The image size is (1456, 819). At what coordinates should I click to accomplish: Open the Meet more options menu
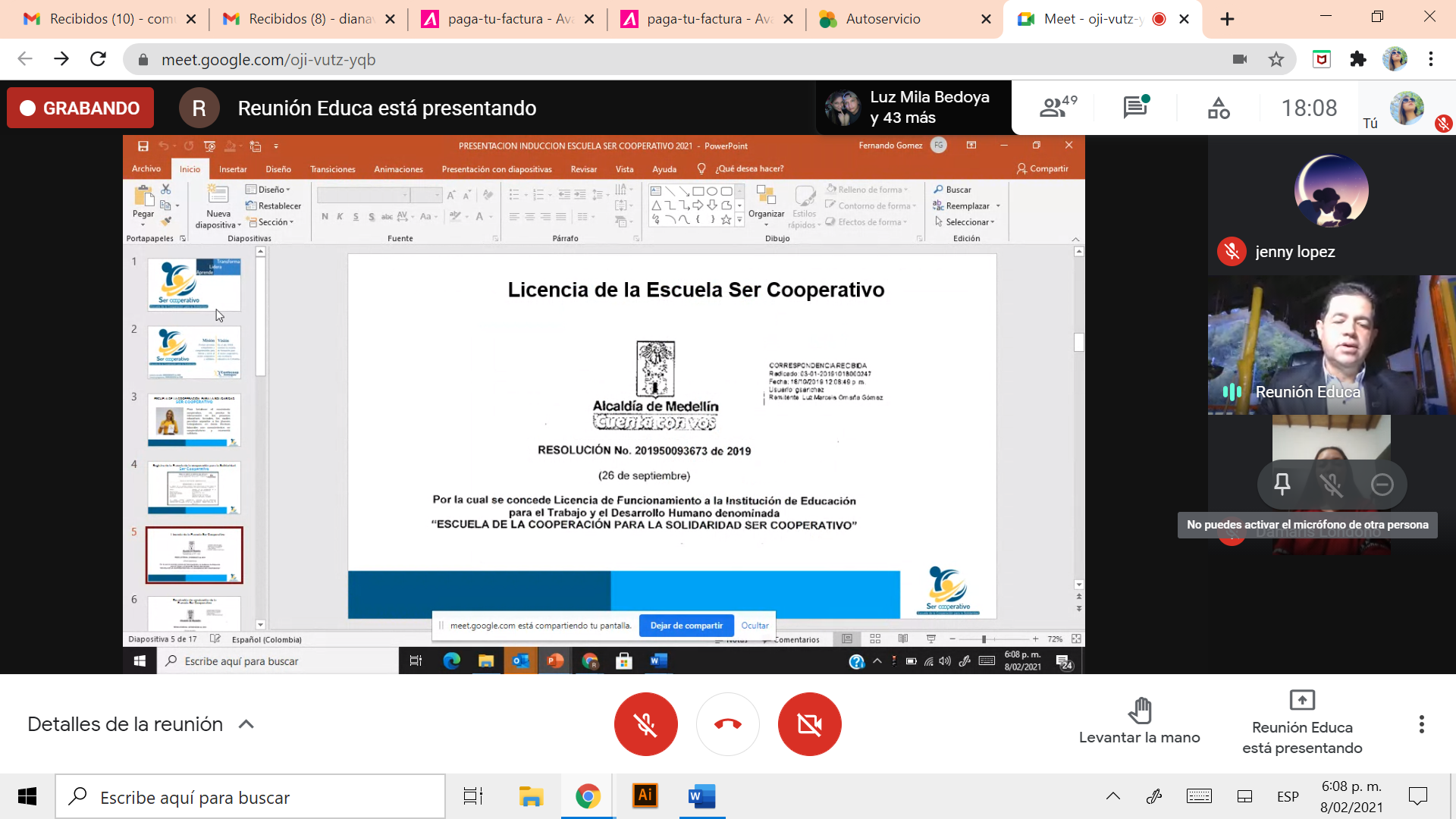(1421, 724)
